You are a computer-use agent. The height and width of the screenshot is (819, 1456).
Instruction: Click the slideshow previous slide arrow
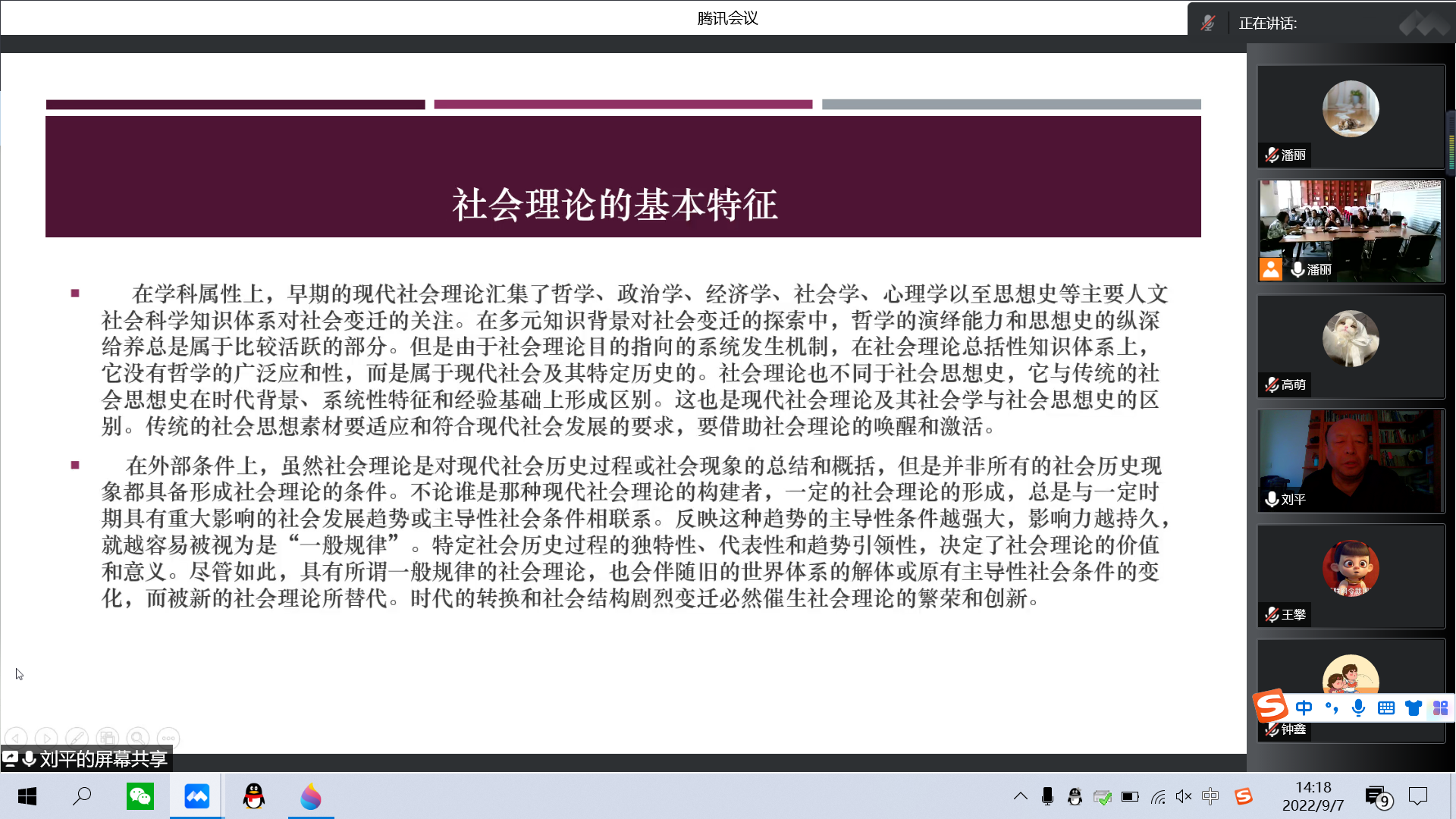(16, 737)
